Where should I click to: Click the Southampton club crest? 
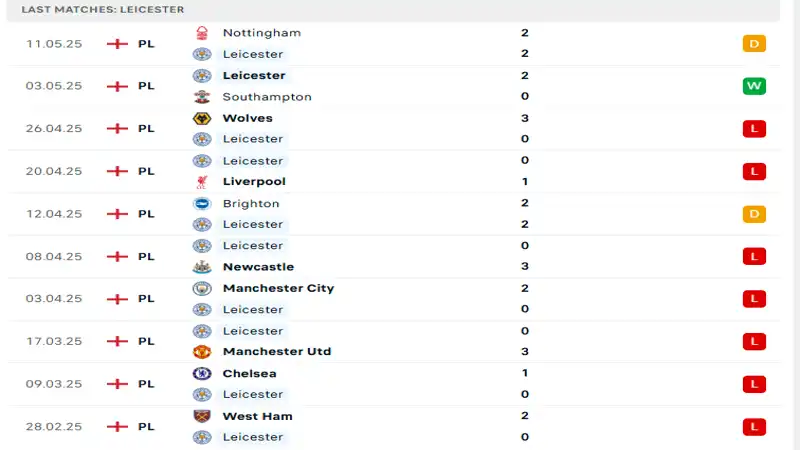point(202,97)
